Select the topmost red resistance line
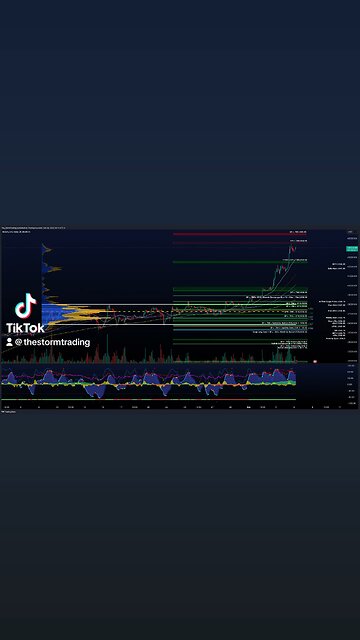 coord(240,234)
